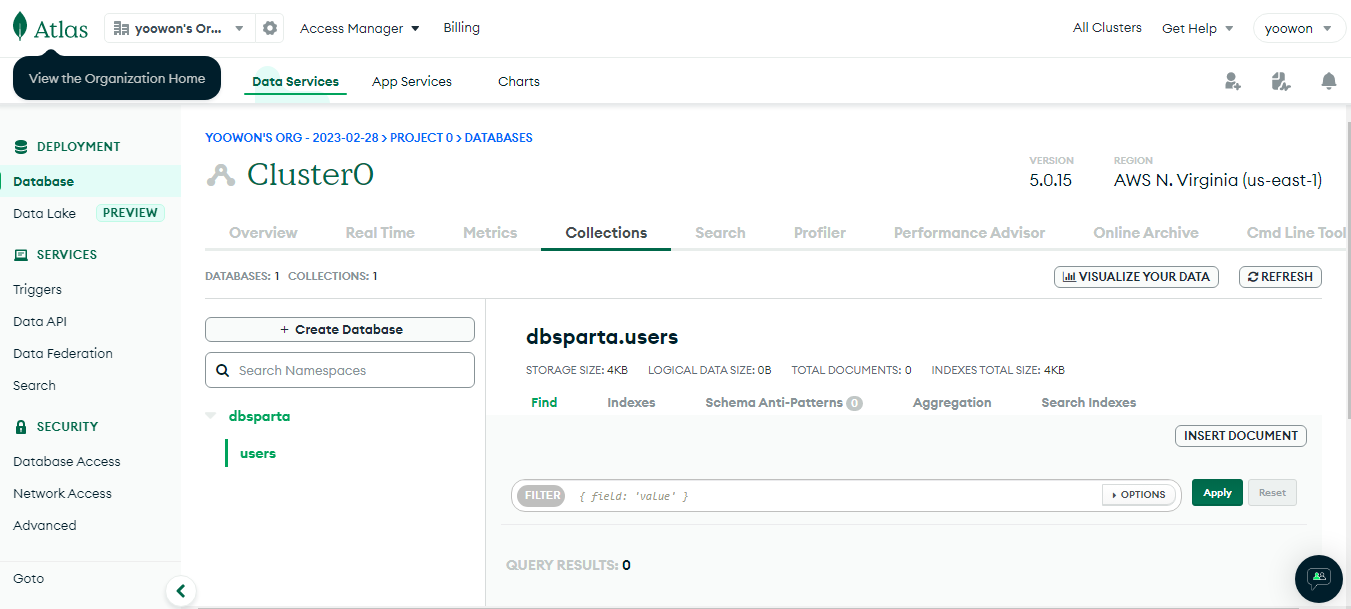The width and height of the screenshot is (1351, 609).
Task: Click the Atlas leaf logo
Action: pyautogui.click(x=20, y=27)
